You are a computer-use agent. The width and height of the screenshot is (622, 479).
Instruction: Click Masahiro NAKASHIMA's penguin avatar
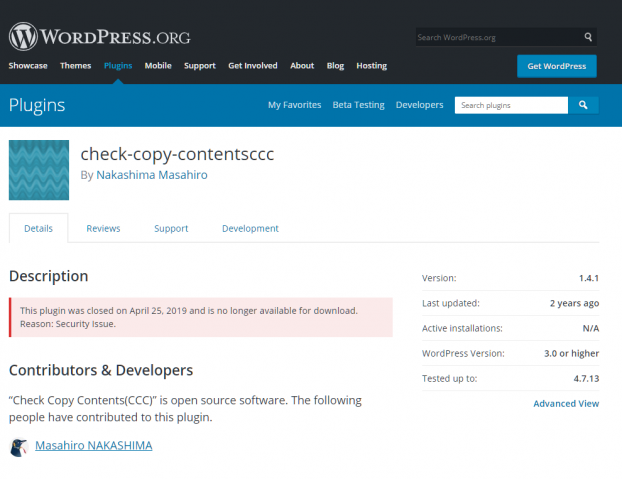point(19,447)
